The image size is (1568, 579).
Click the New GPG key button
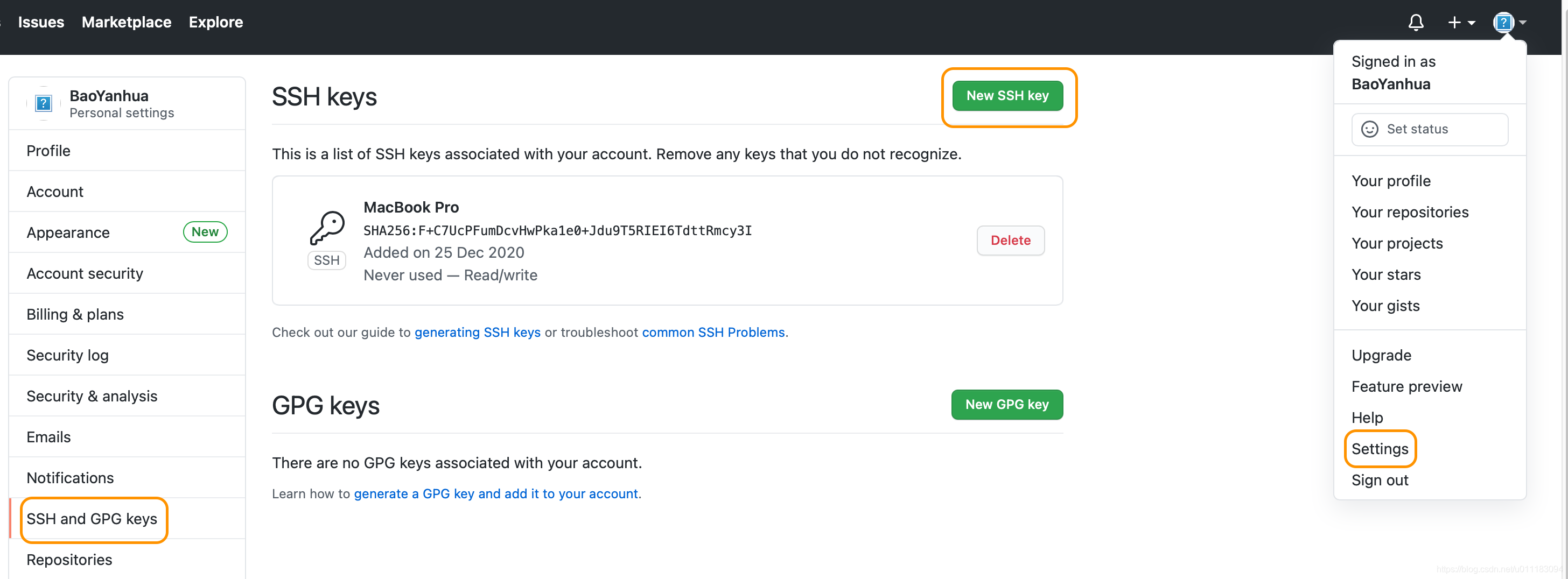click(x=1007, y=405)
